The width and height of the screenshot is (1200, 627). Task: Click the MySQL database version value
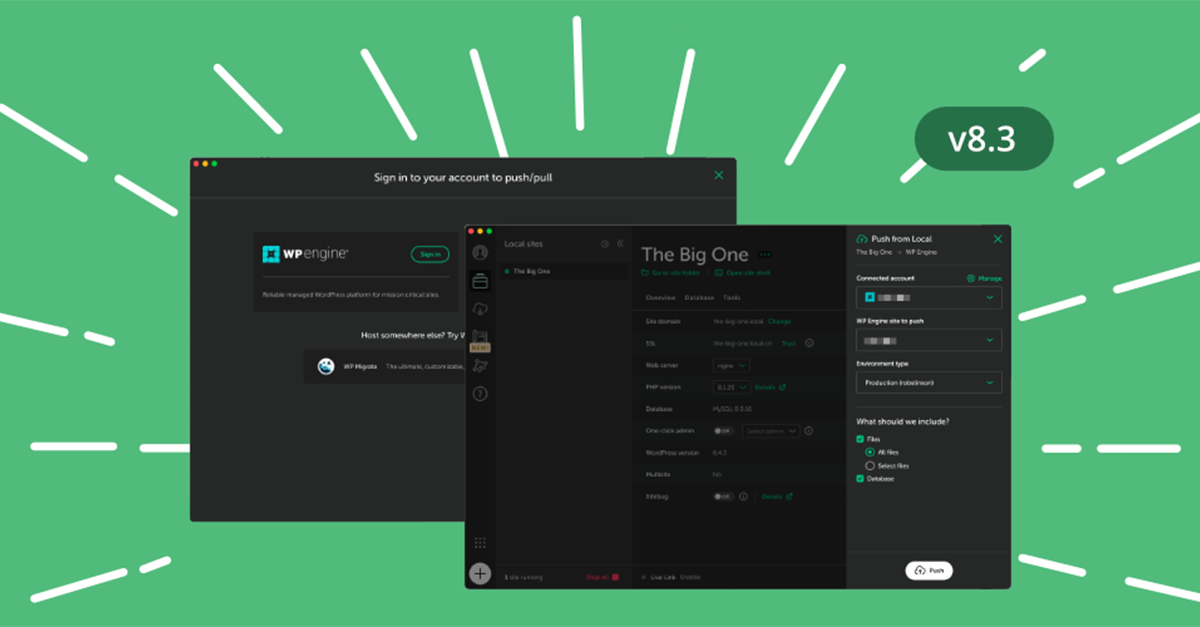click(733, 409)
